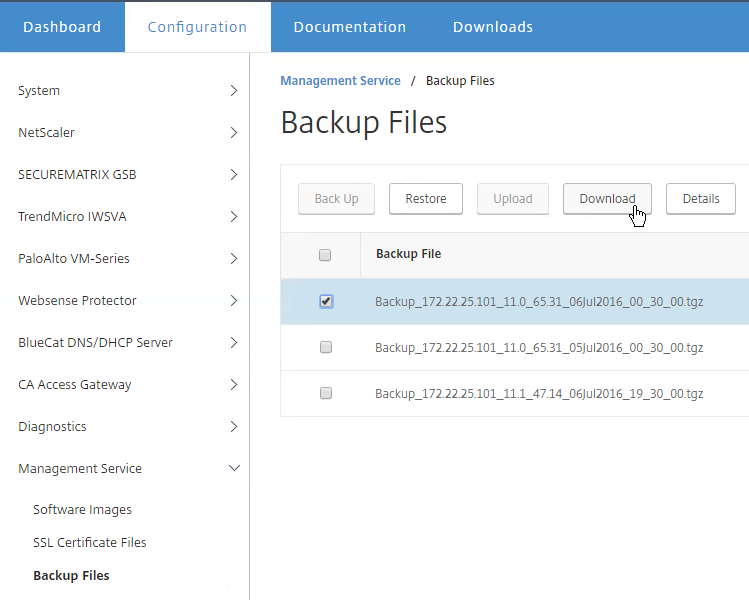Select Backup_172.22.25.101_11.0_65.31_06Jul2016_00_30_00.tgz file name
Viewport: 749px width, 600px height.
coord(539,302)
